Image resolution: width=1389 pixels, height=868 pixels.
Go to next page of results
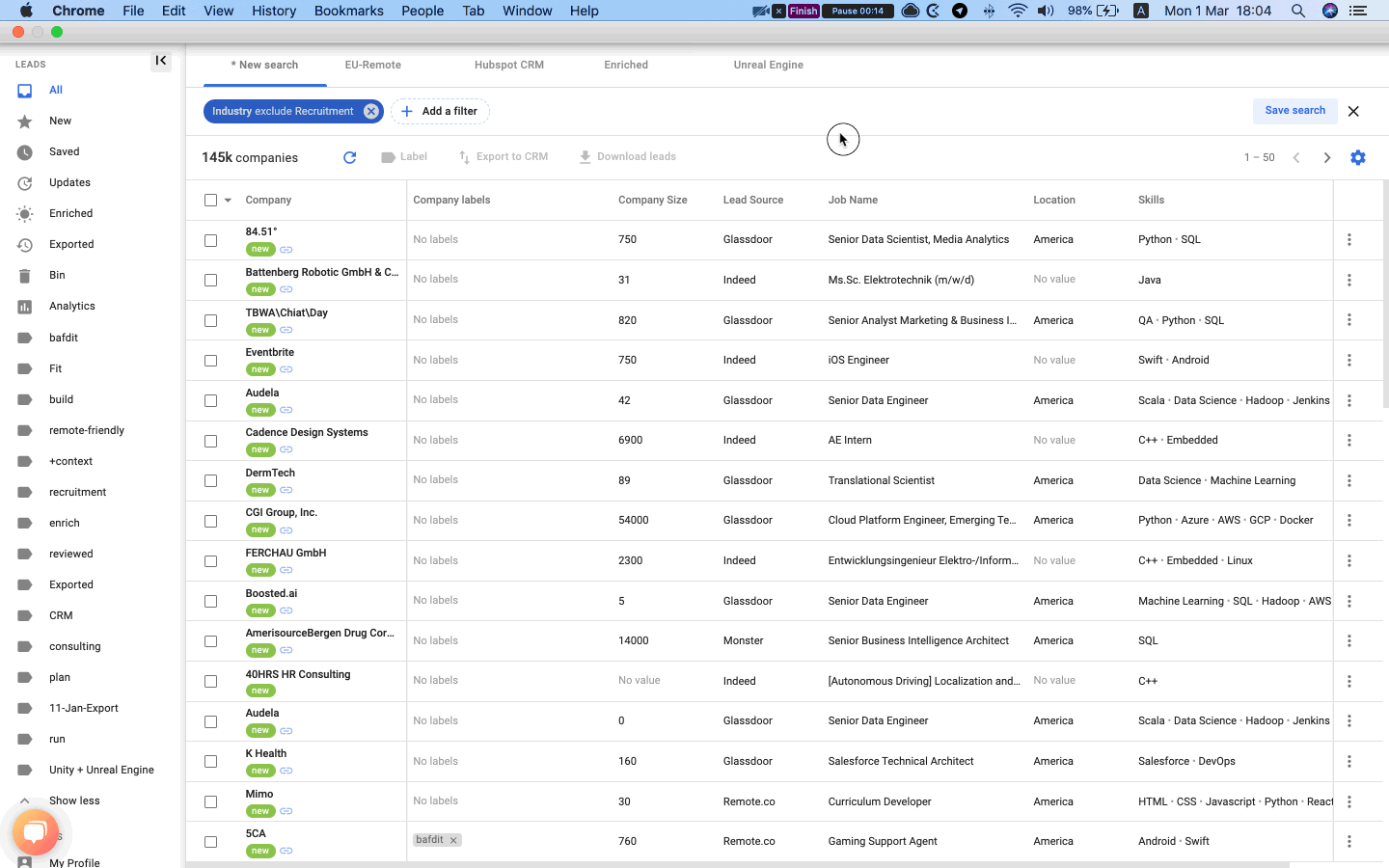coord(1327,157)
